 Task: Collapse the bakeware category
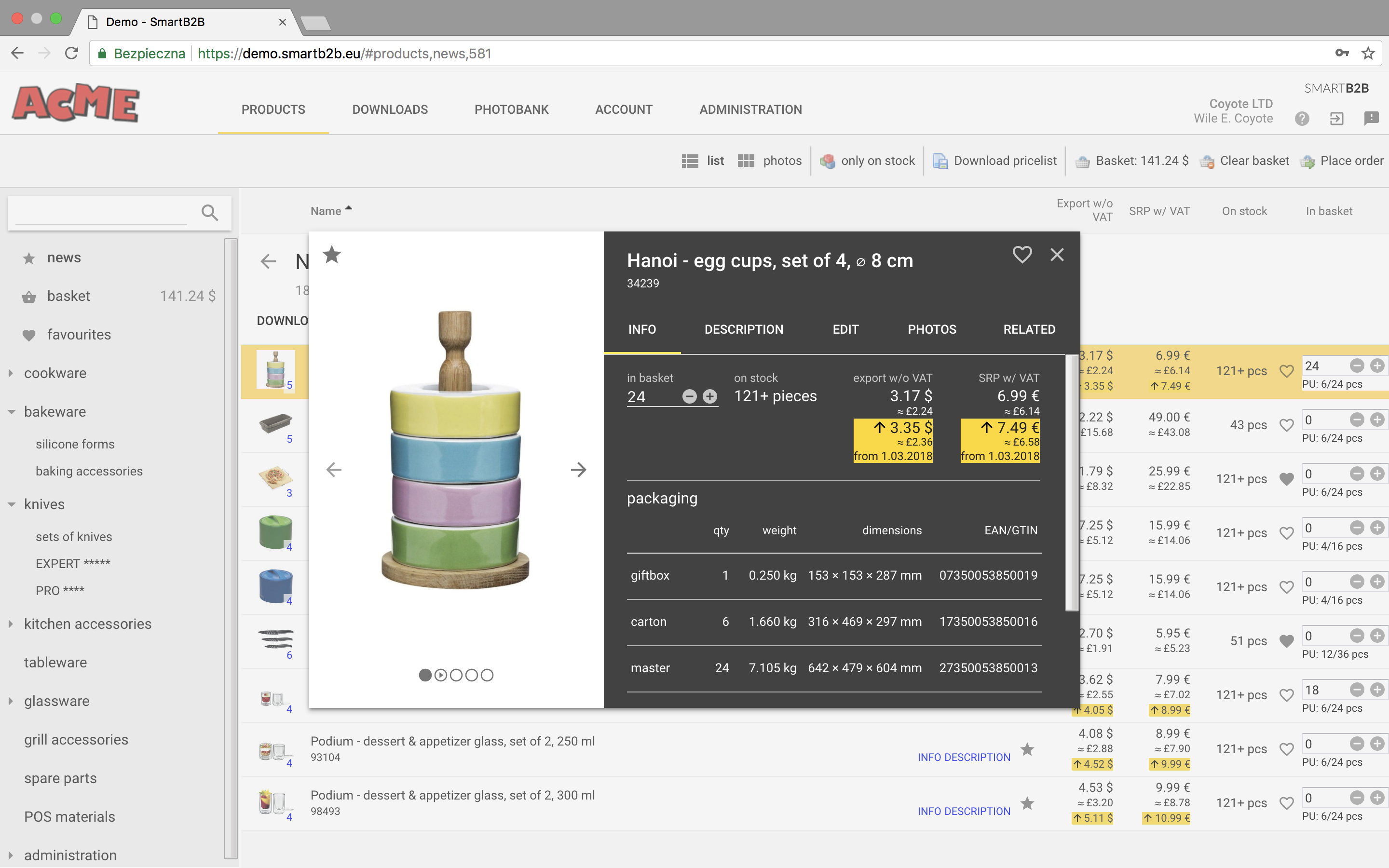(11, 412)
